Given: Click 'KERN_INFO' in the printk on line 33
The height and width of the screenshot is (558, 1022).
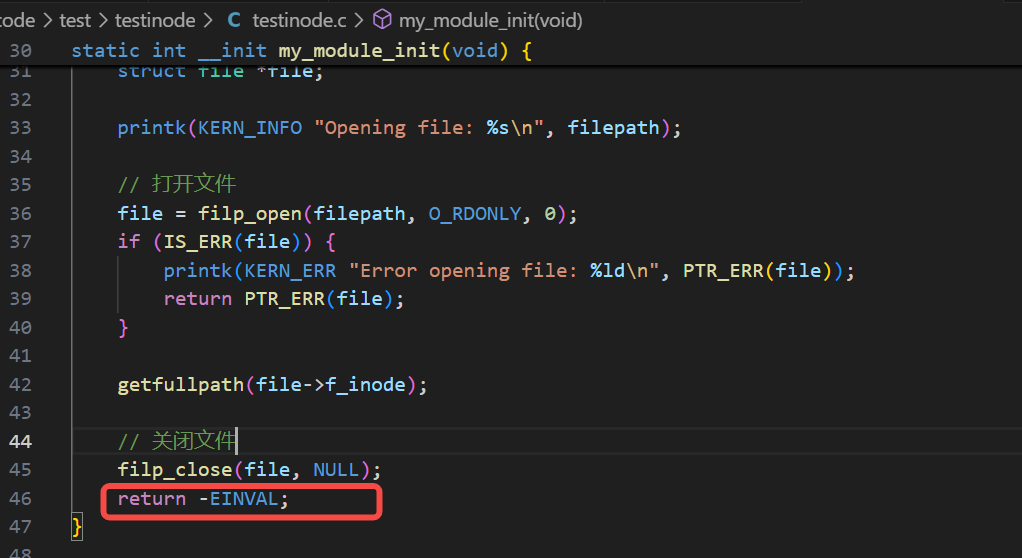Looking at the screenshot, I should point(250,128).
